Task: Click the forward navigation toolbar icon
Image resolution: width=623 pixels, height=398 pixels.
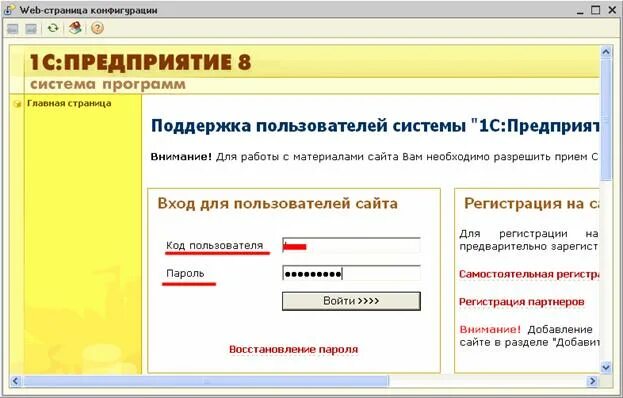Action: click(x=31, y=29)
